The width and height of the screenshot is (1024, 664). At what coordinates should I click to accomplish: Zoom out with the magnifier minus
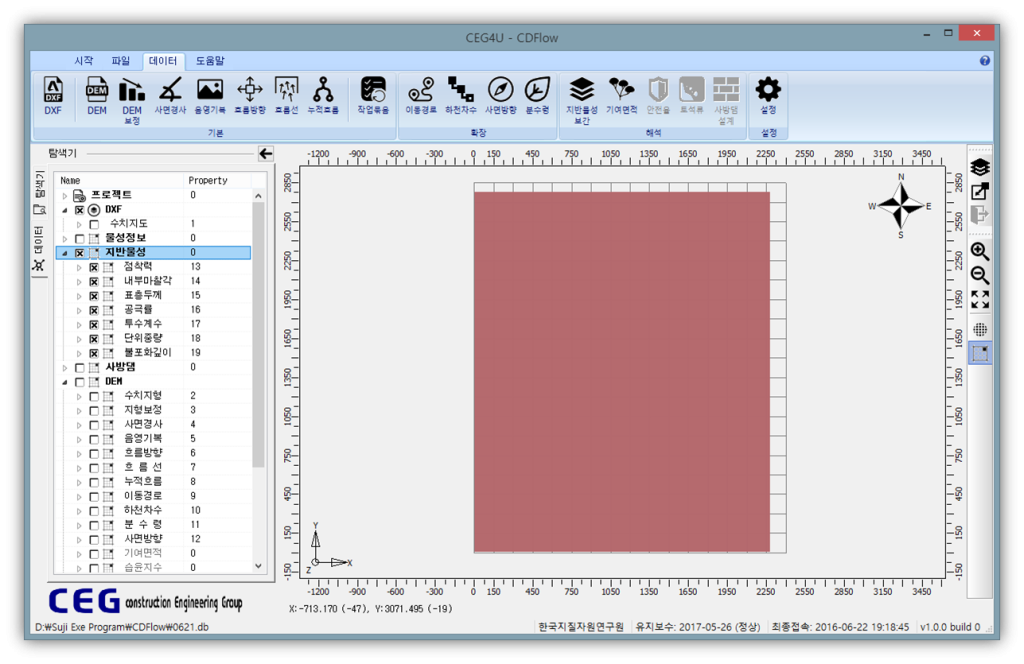click(980, 275)
